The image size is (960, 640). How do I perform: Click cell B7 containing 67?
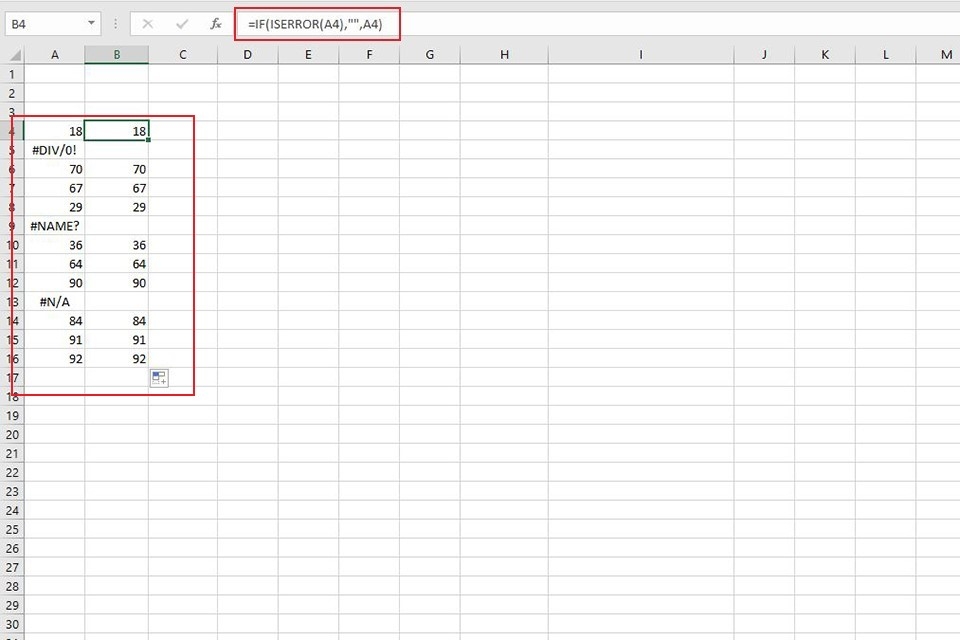tap(116, 188)
